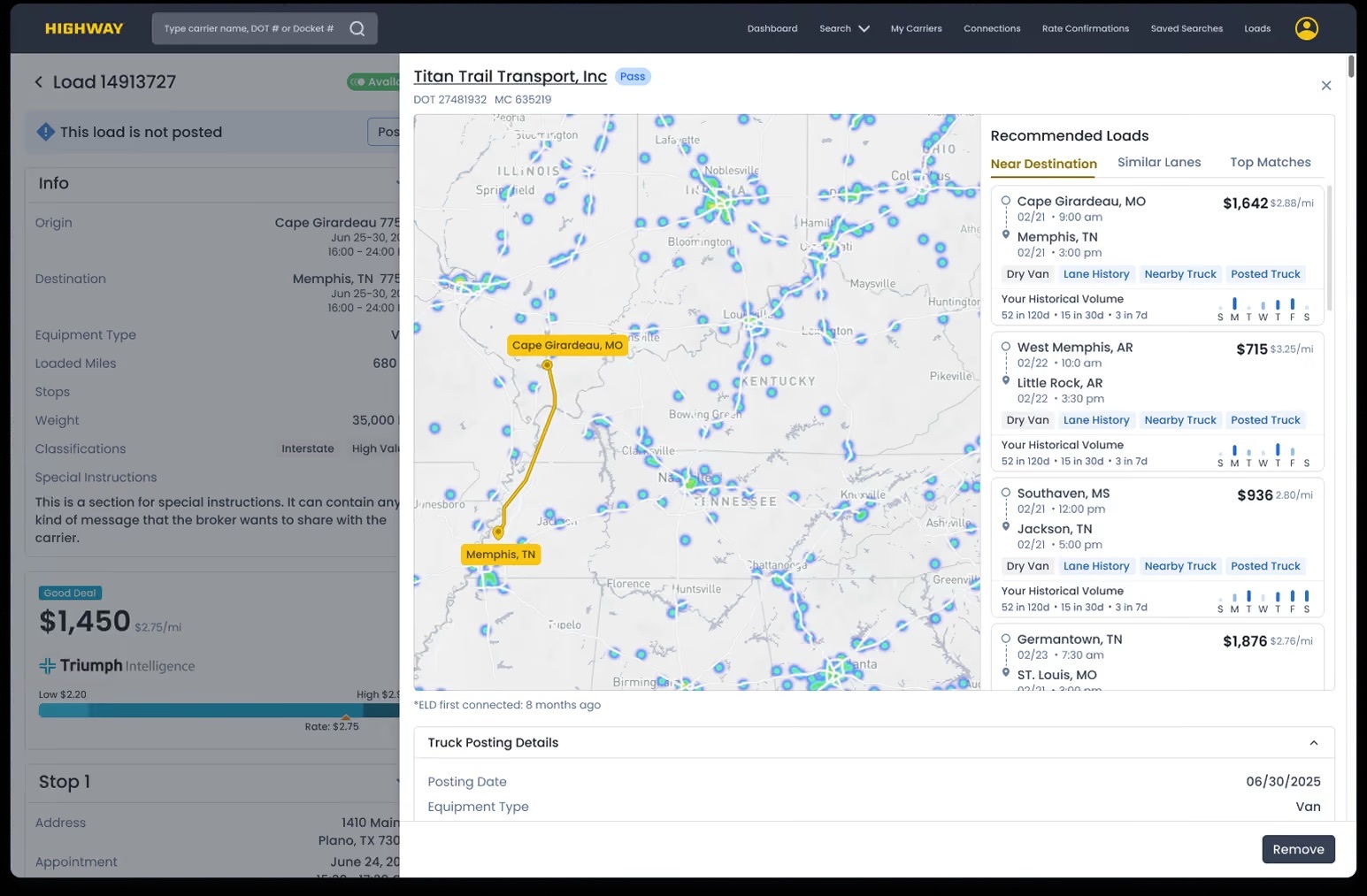Click Posted Truck tag on Cape Girardeau load
This screenshot has width=1367, height=896.
(1265, 274)
